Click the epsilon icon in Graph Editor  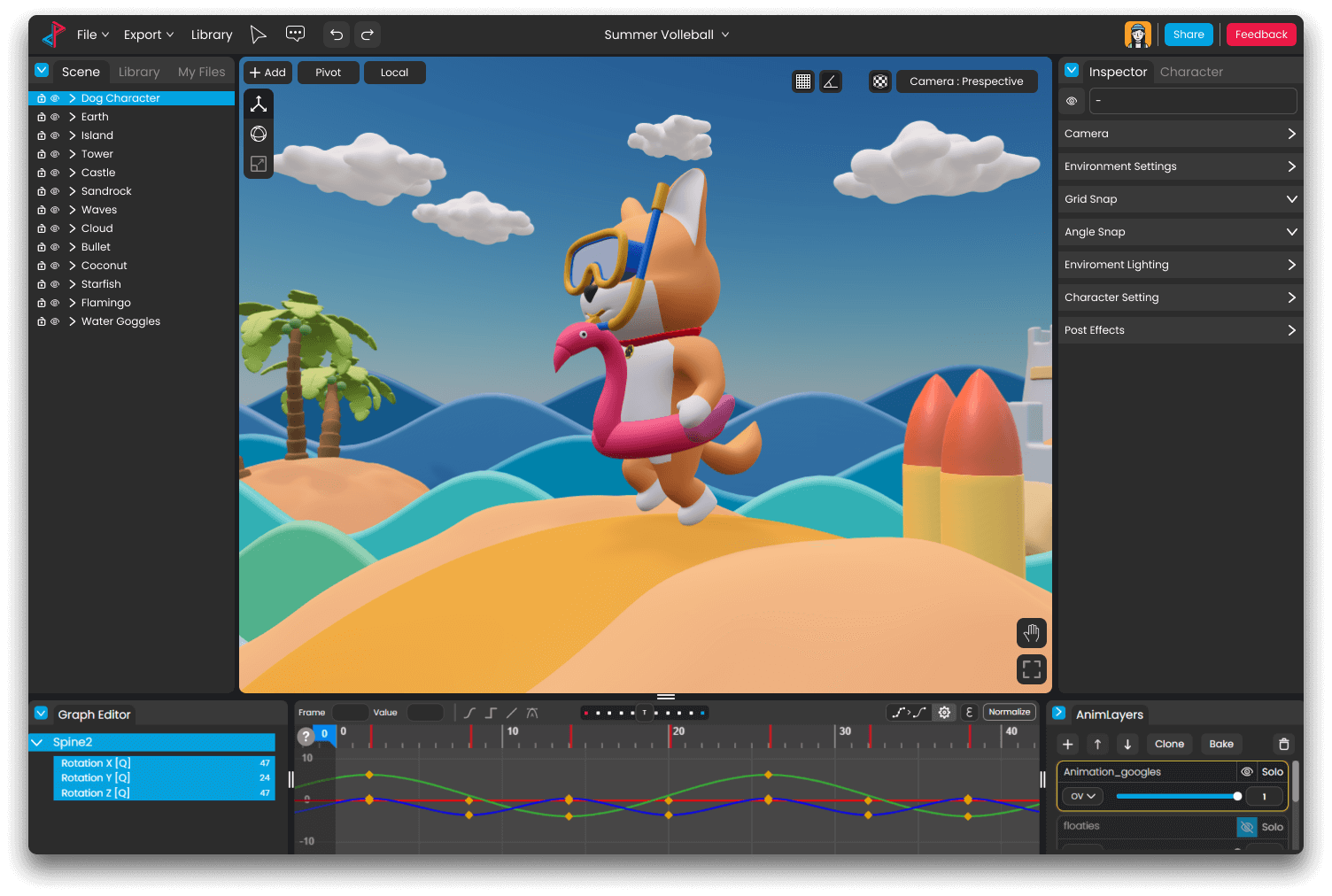click(x=969, y=713)
